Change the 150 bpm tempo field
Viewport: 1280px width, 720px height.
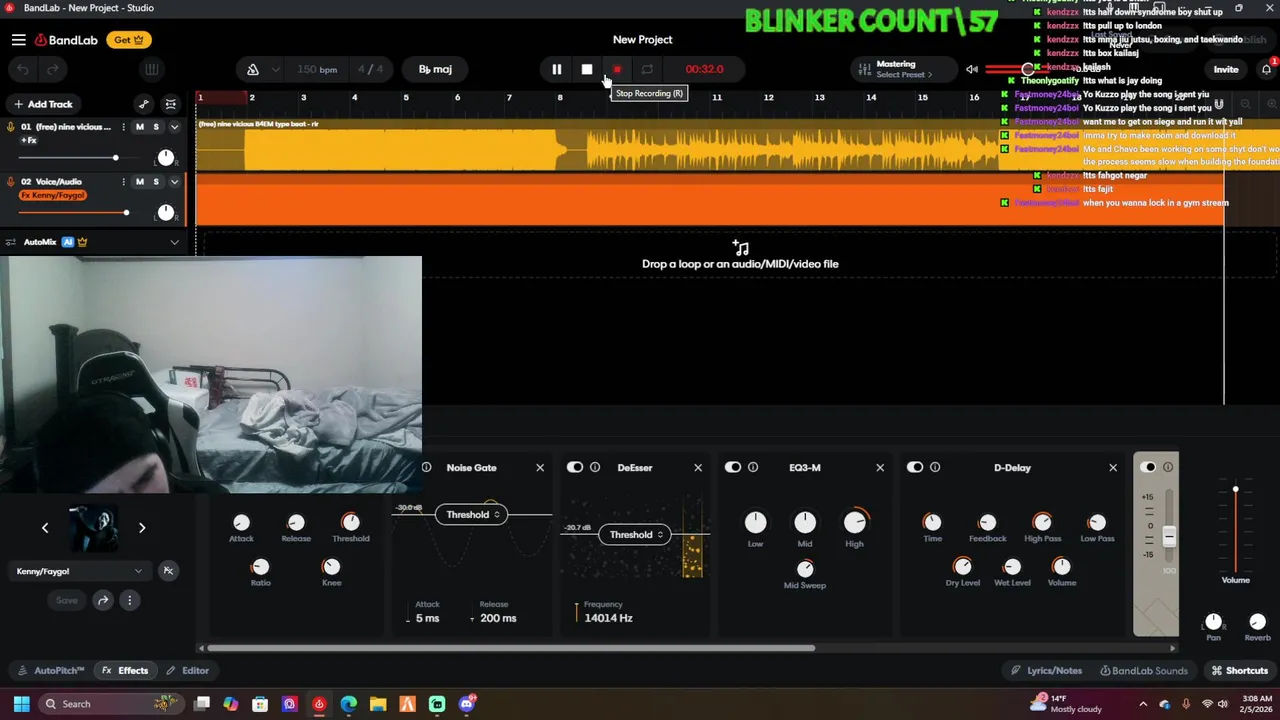(x=317, y=70)
